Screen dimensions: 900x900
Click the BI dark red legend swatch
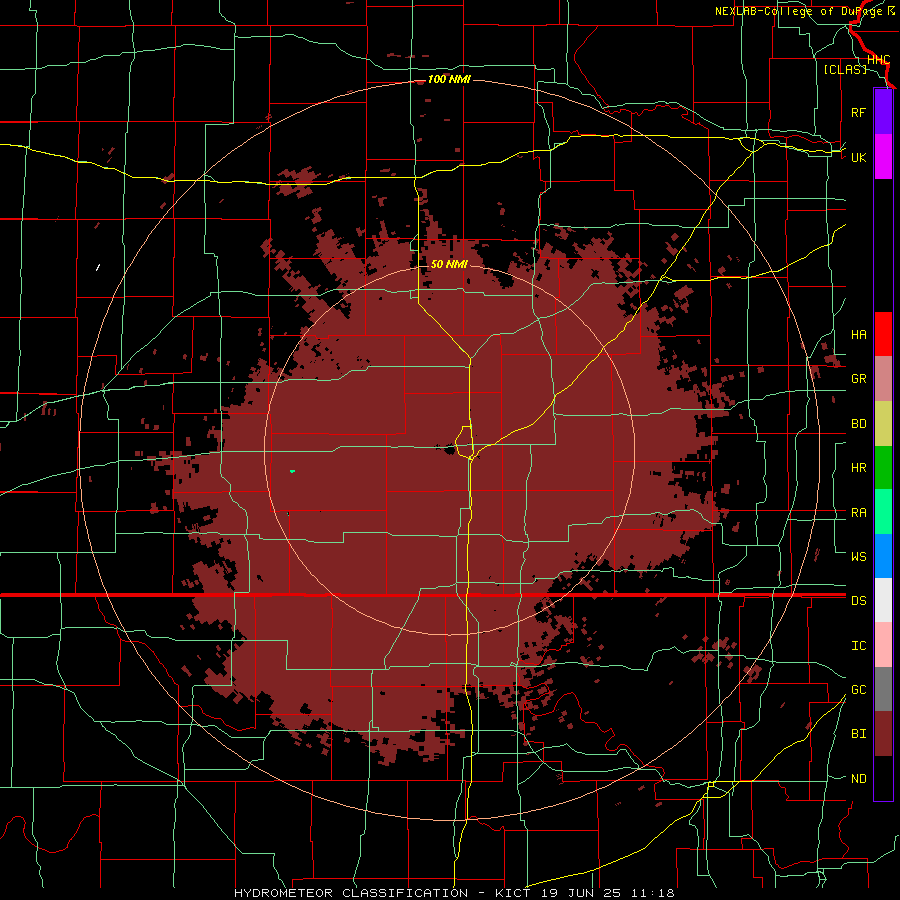pos(883,734)
